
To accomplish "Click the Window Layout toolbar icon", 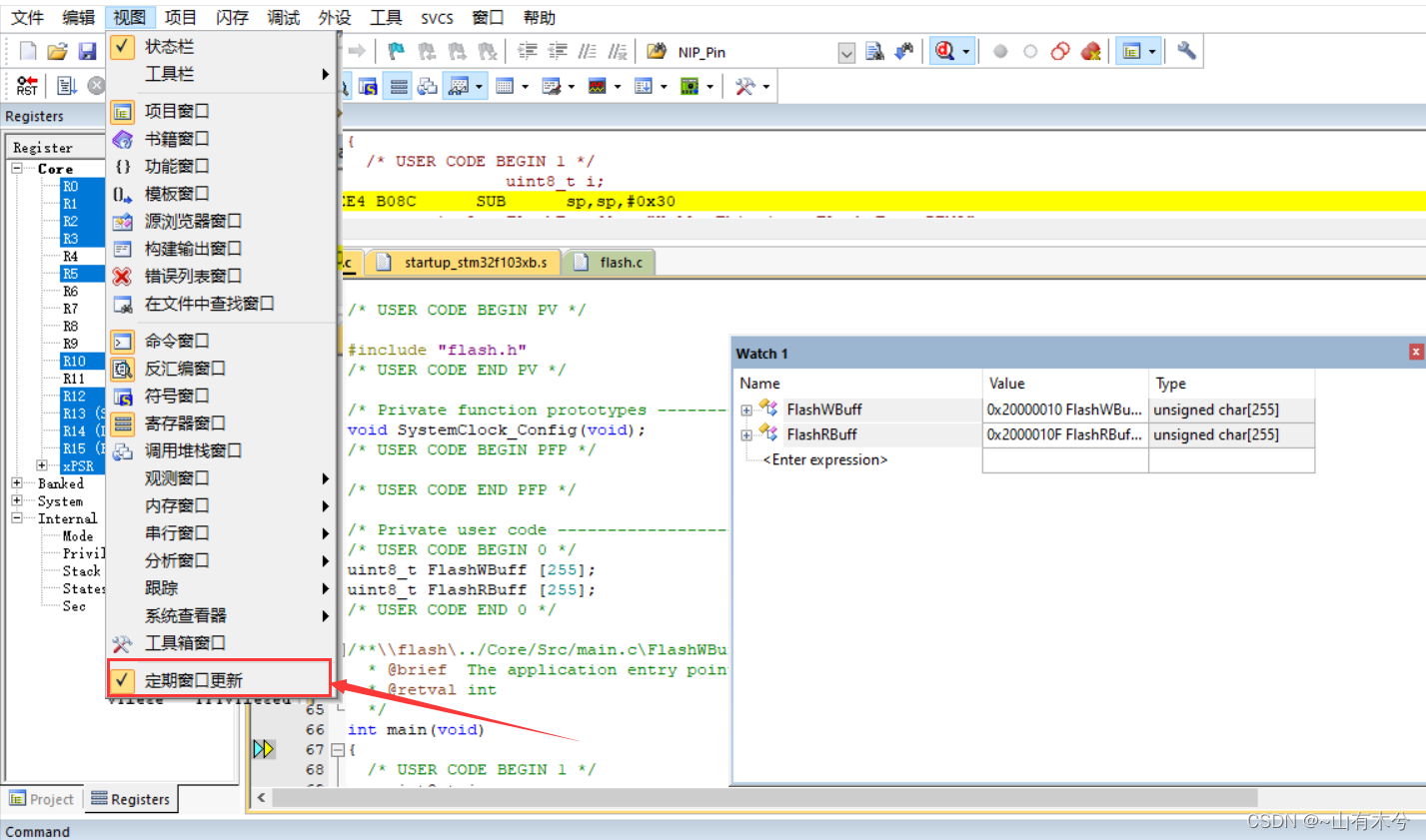I will point(1131,51).
